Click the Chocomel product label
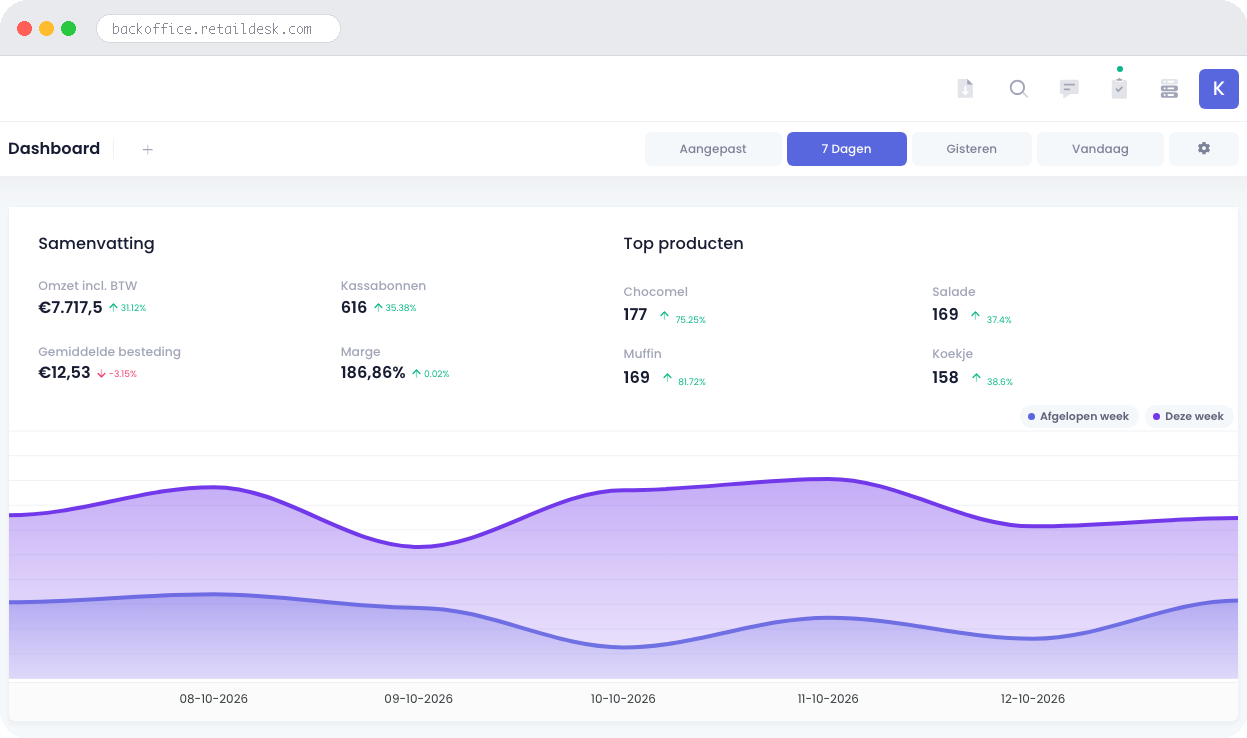Image resolution: width=1247 pixels, height=738 pixels. (x=655, y=292)
